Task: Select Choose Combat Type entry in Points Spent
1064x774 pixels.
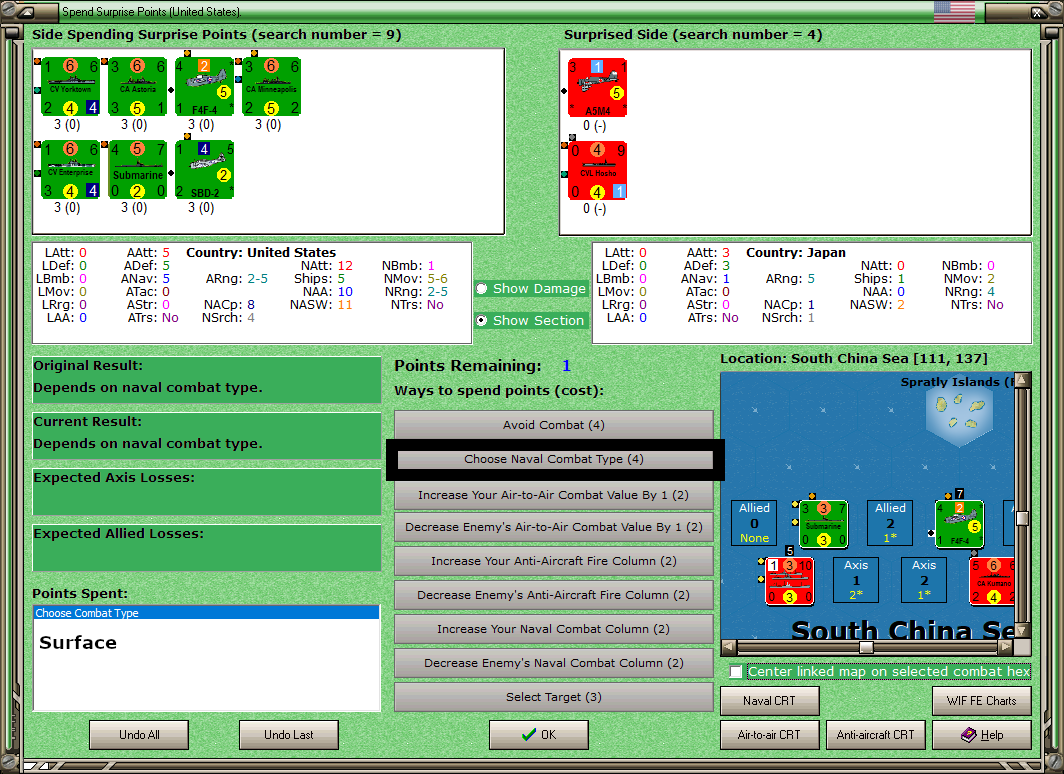Action: pos(206,613)
